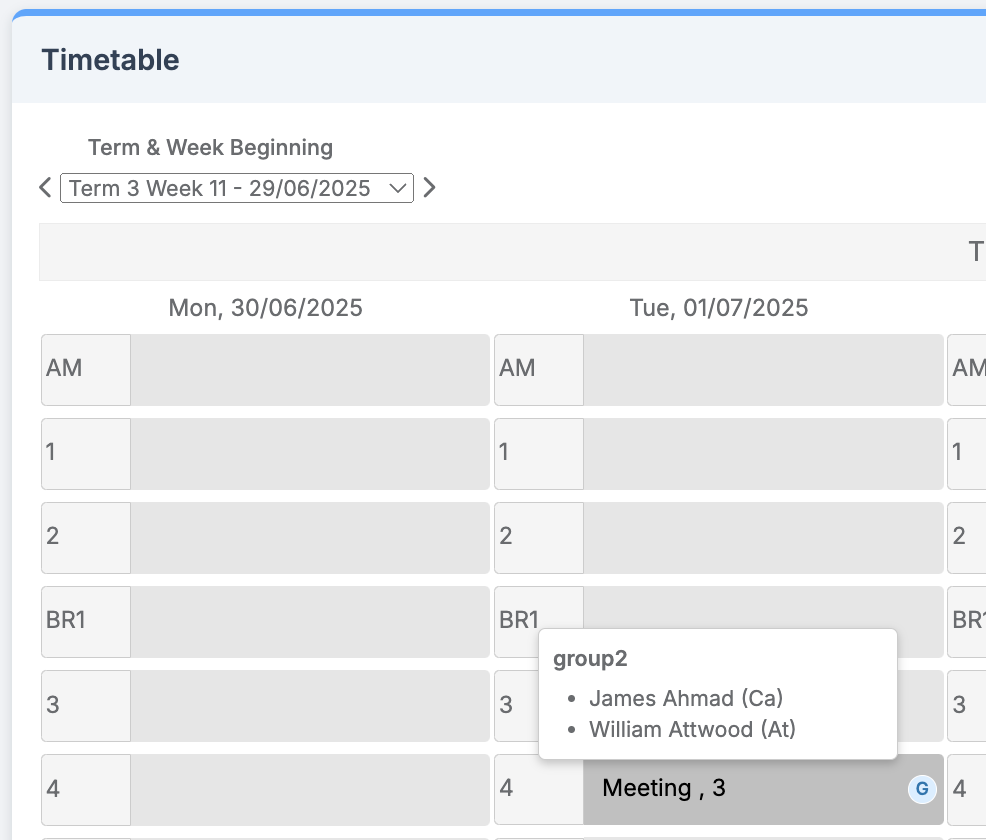Viewport: 986px width, 840px height.
Task: Expand the Term & Week Beginning combo box
Action: (237, 188)
